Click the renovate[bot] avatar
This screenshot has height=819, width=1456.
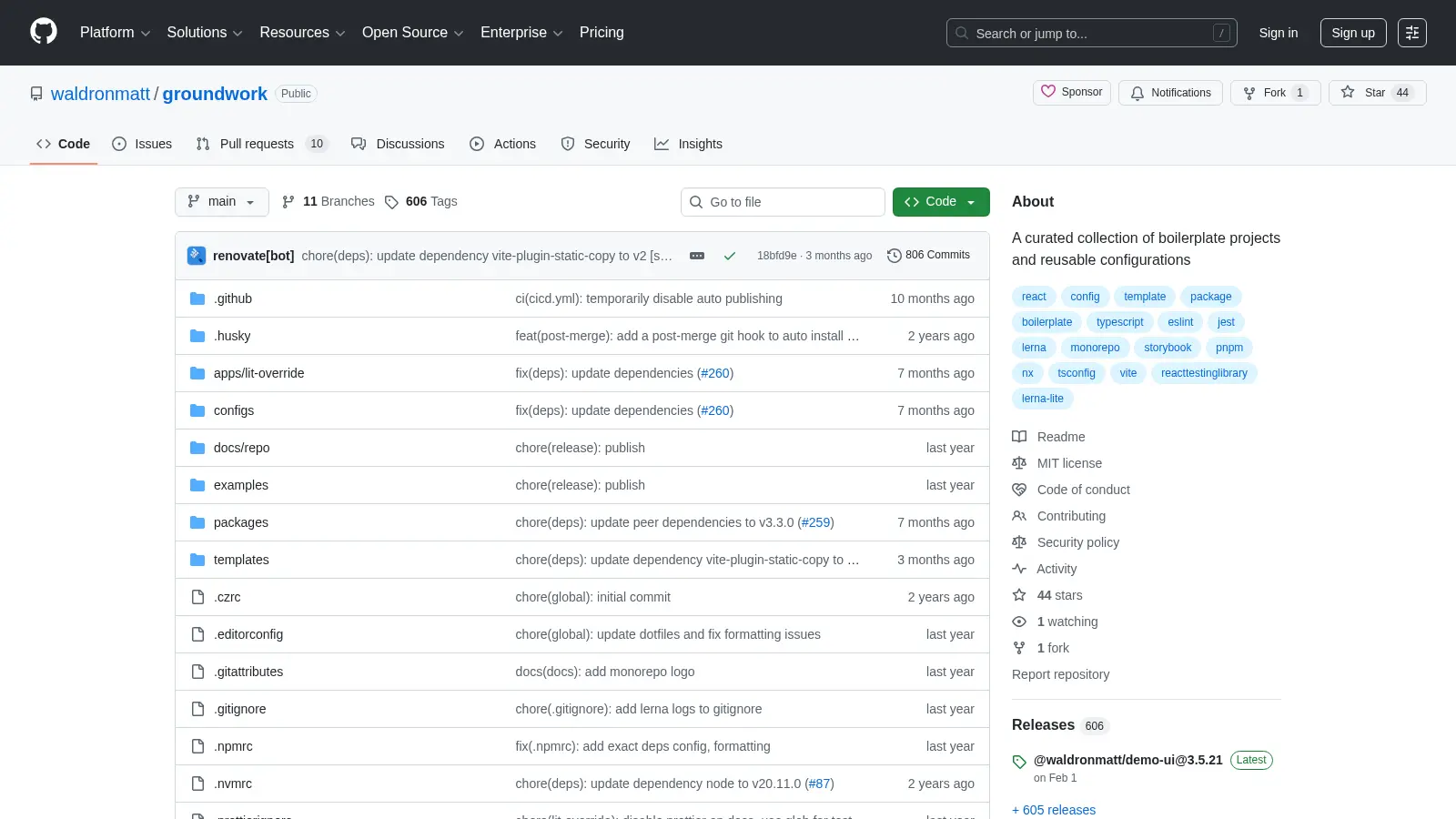coord(197,256)
